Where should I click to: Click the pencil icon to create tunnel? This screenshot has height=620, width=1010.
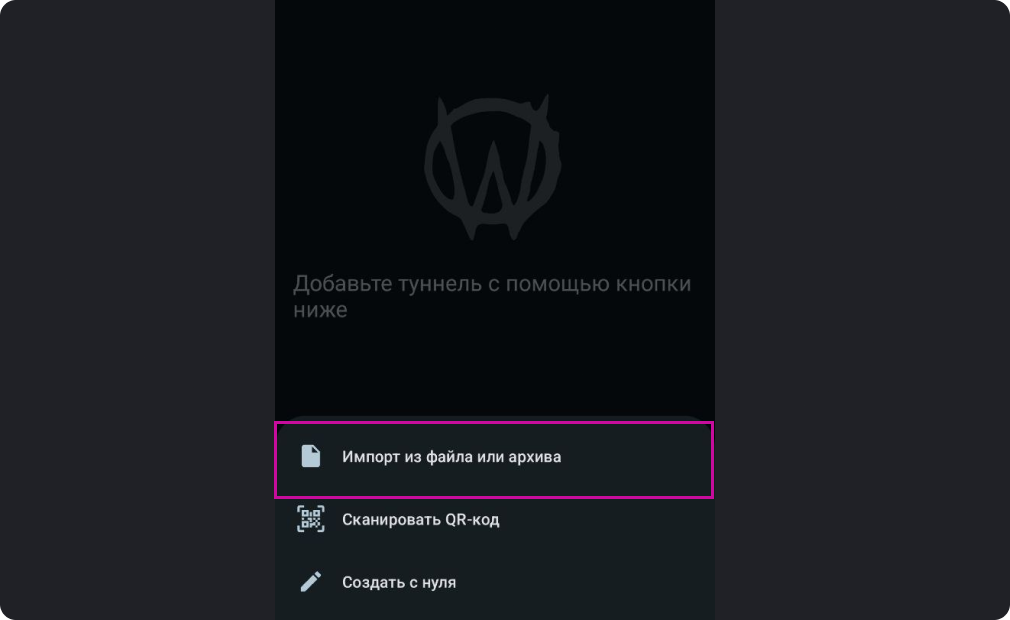click(310, 582)
